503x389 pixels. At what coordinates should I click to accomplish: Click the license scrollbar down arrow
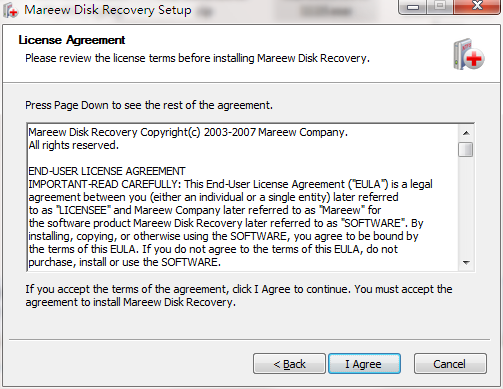[466, 263]
